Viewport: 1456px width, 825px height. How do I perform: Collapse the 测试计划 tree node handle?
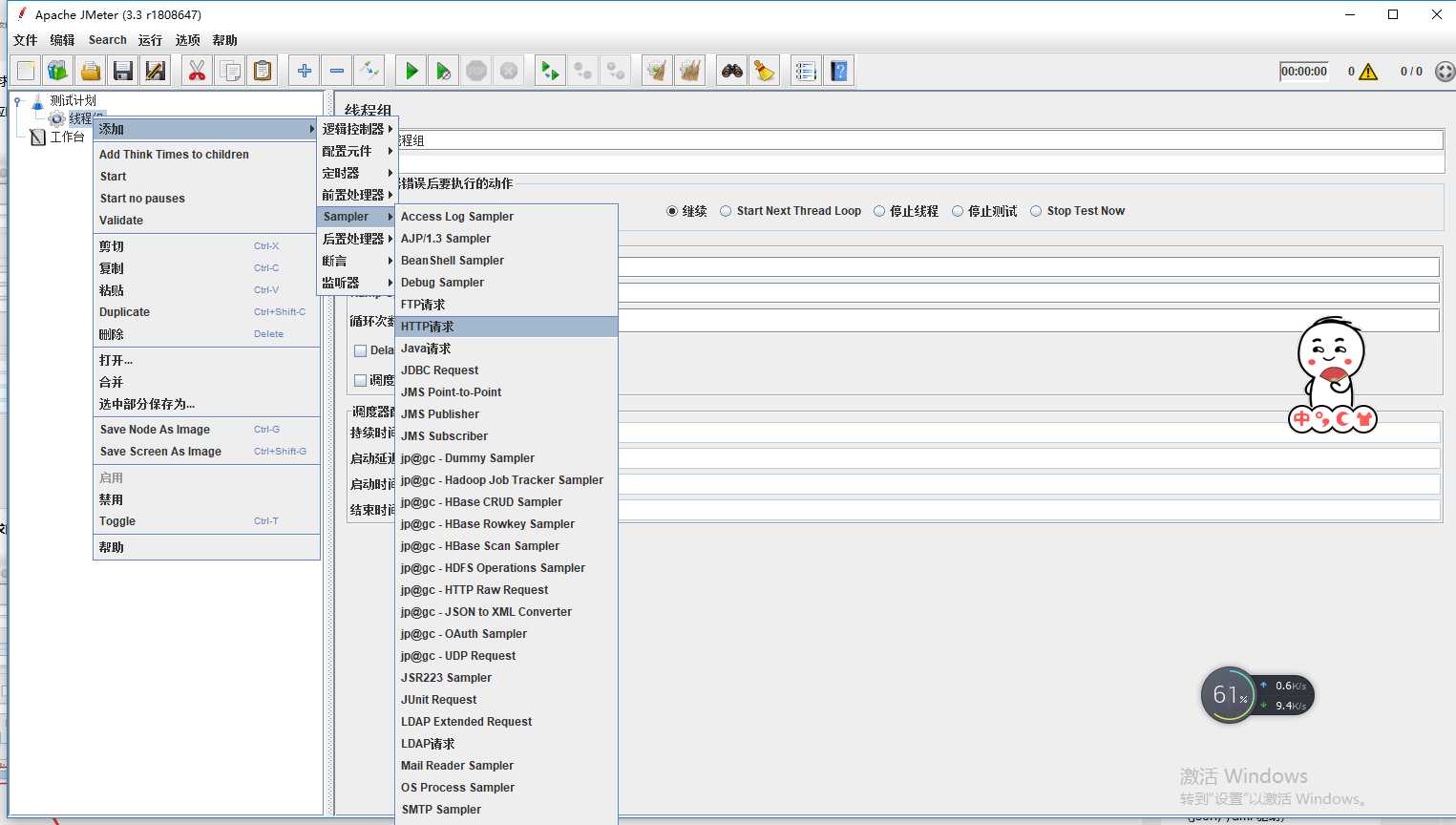click(17, 100)
